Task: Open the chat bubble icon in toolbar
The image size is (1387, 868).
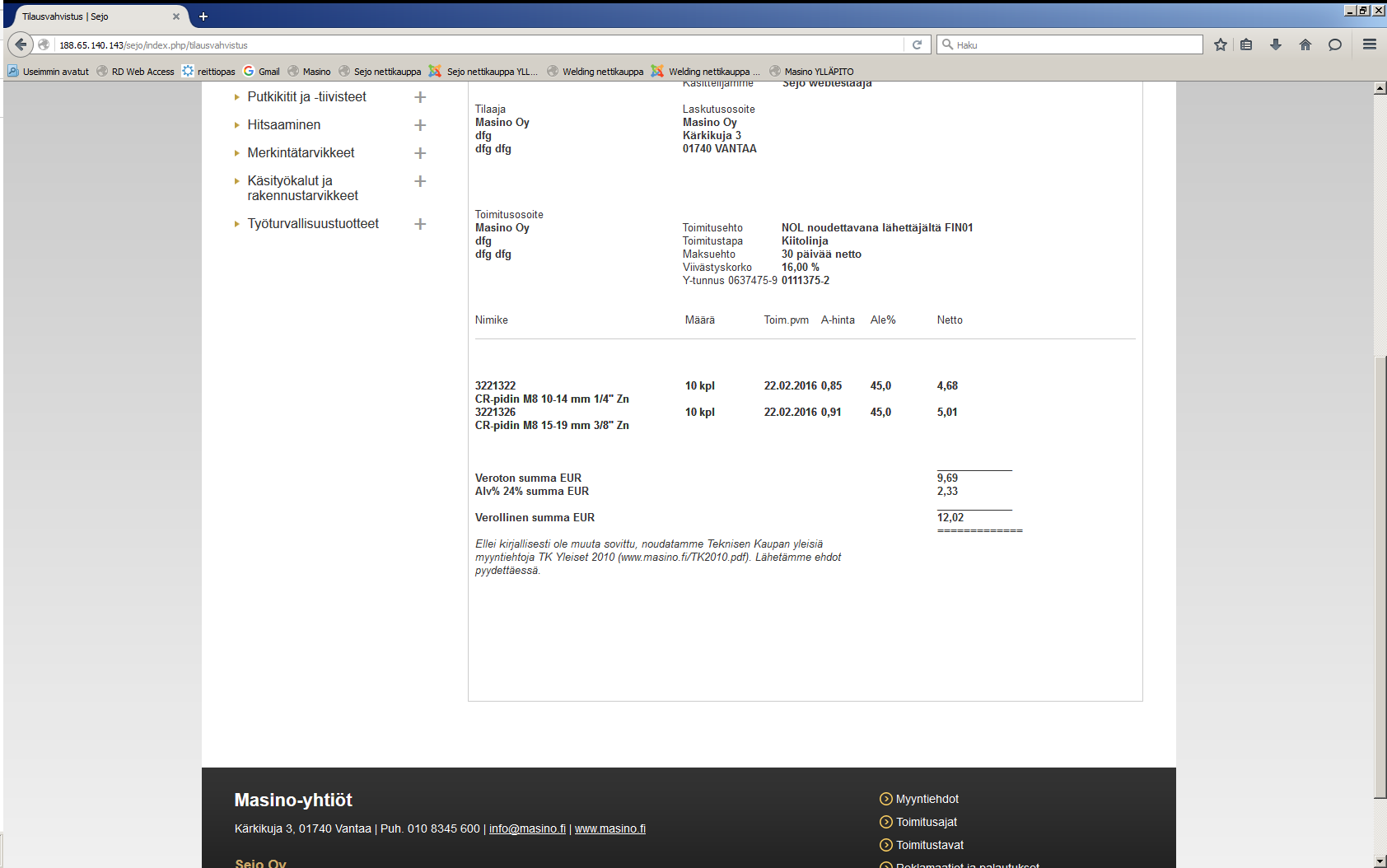Action: [1335, 44]
